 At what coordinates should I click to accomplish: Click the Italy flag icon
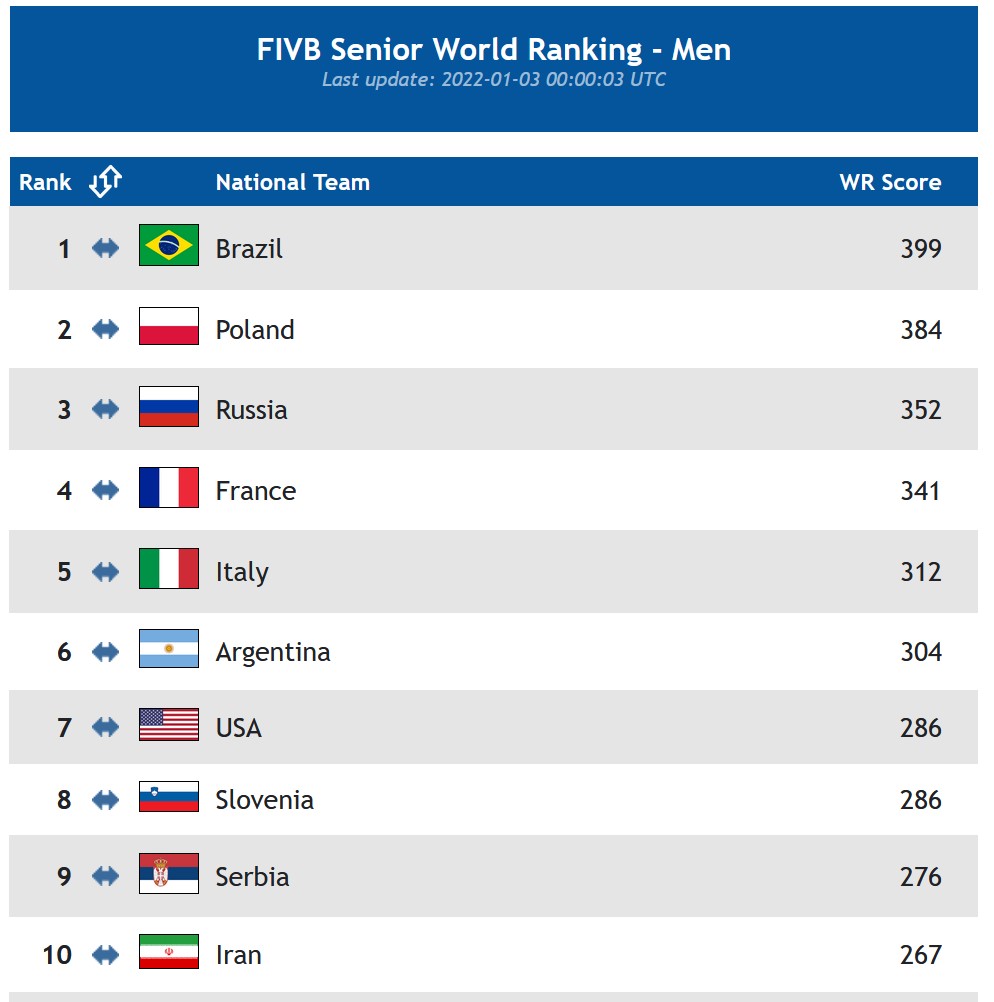tap(168, 569)
